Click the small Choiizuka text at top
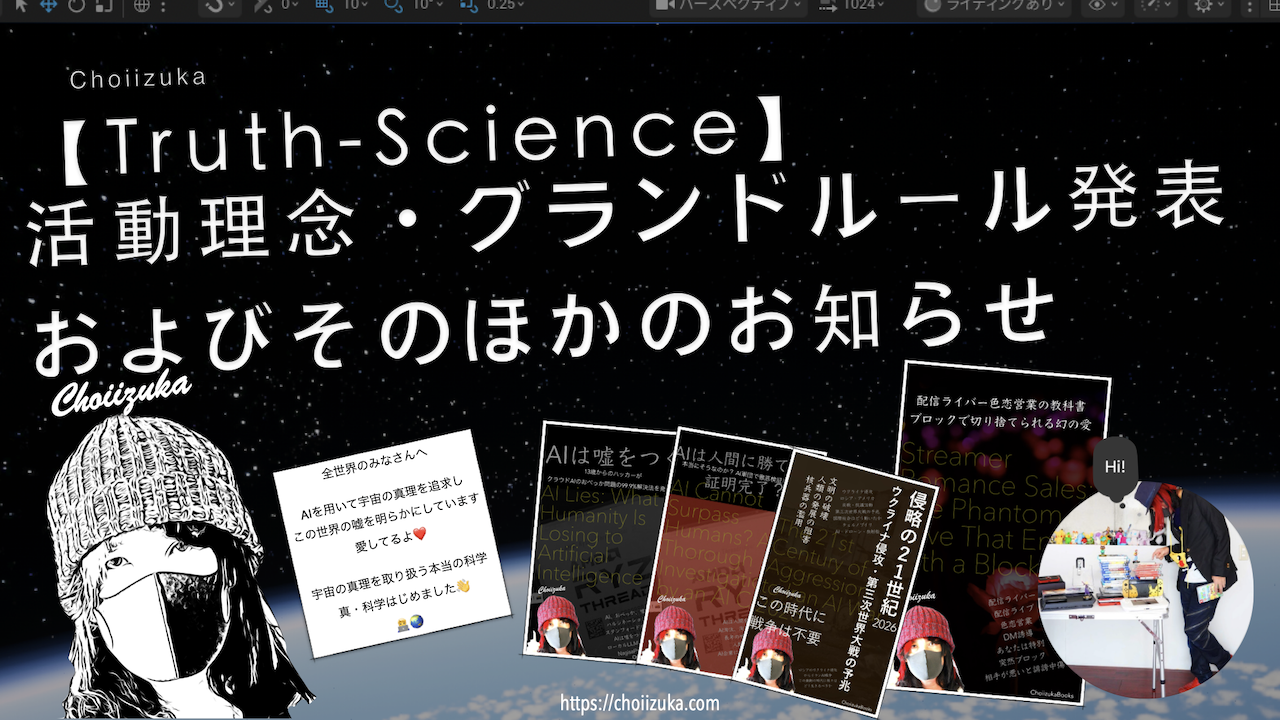This screenshot has width=1280, height=720. tap(138, 77)
